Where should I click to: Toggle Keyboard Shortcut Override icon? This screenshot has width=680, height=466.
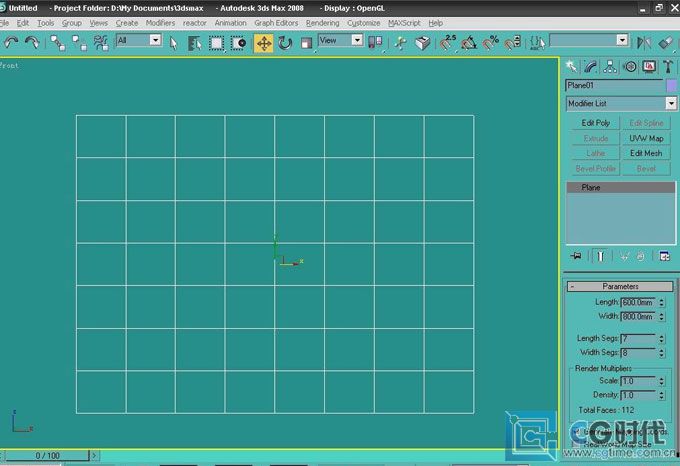coord(422,42)
